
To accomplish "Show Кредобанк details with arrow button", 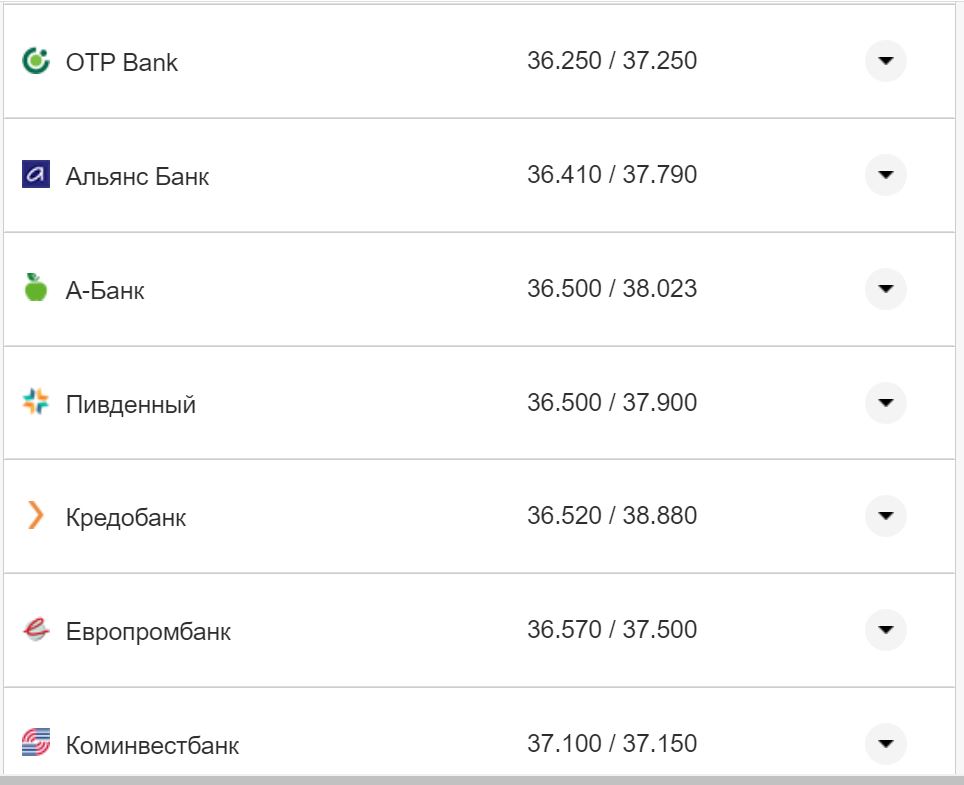I will tap(885, 516).
